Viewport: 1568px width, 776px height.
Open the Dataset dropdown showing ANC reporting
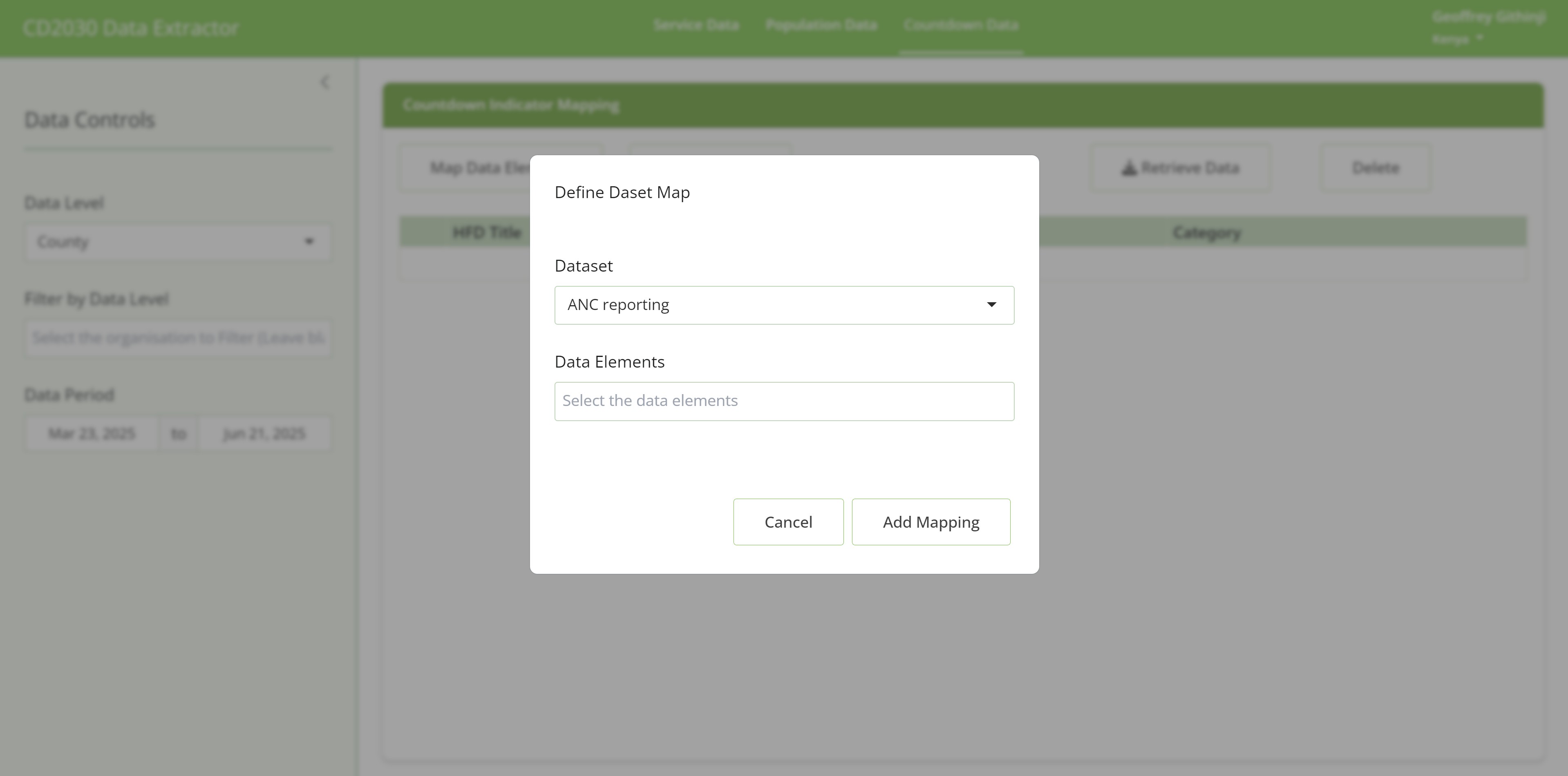[x=784, y=305]
